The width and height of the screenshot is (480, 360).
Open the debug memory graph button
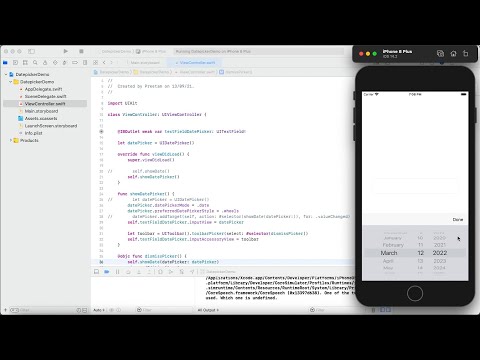pos(171,272)
